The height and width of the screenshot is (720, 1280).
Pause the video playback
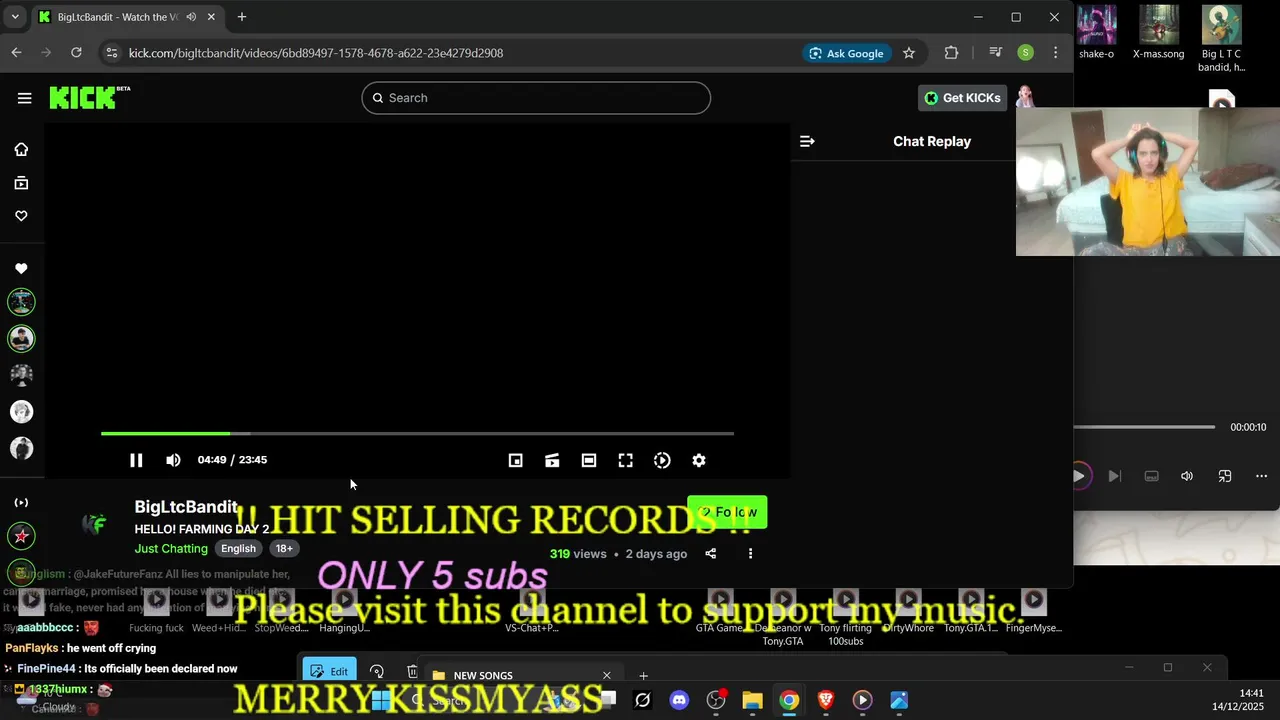pyautogui.click(x=136, y=460)
